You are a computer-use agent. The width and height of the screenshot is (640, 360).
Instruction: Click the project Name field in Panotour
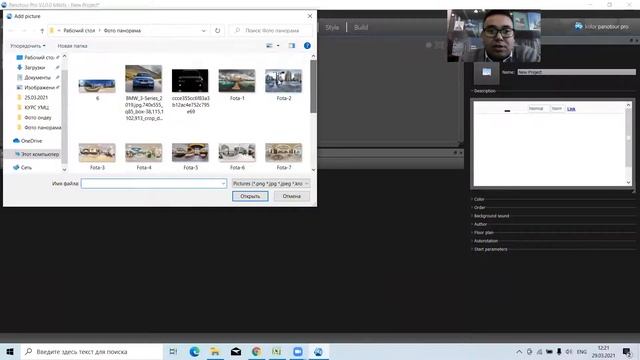click(576, 72)
